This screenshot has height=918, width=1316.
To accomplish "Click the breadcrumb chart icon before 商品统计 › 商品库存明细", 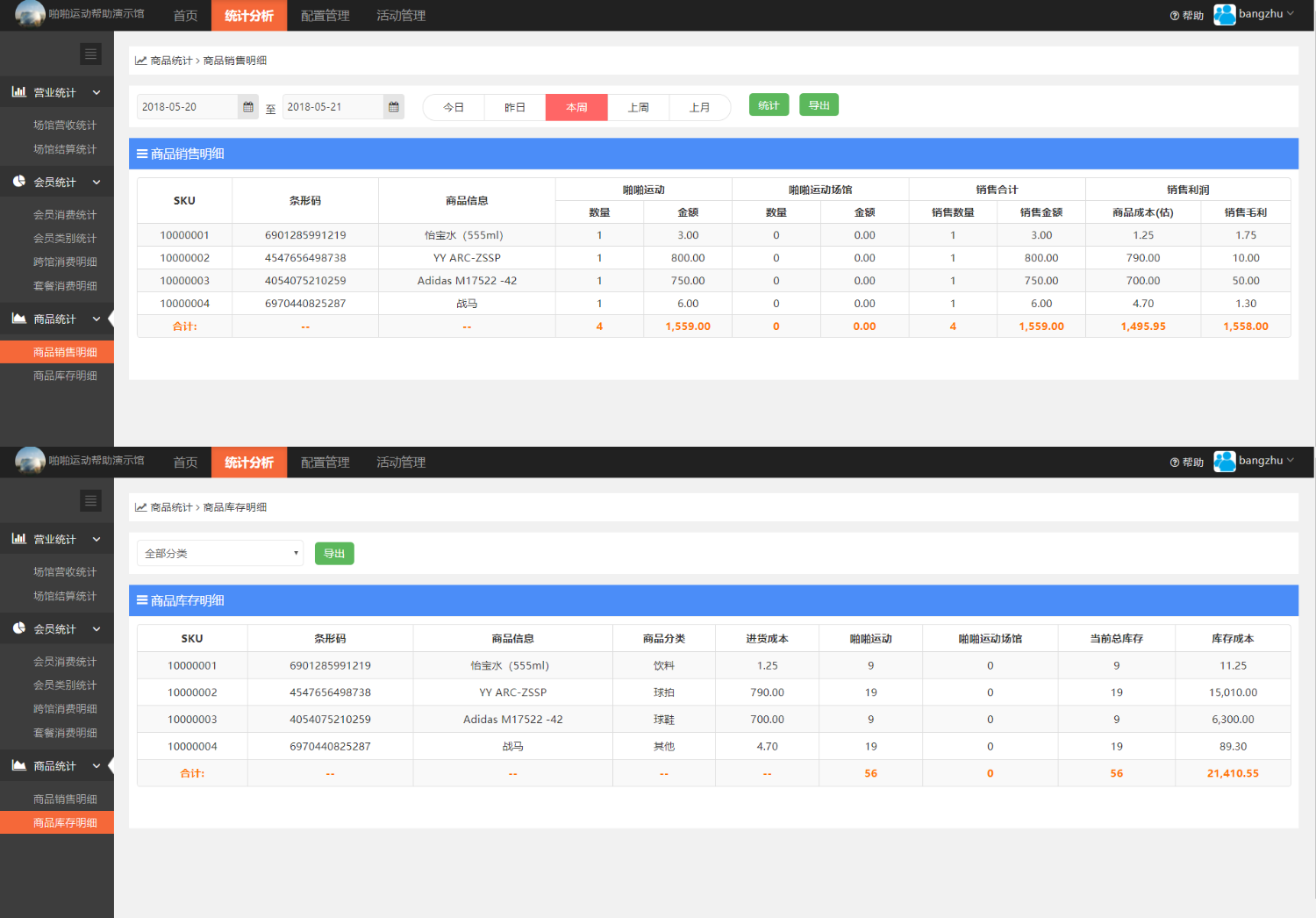I will click(140, 507).
